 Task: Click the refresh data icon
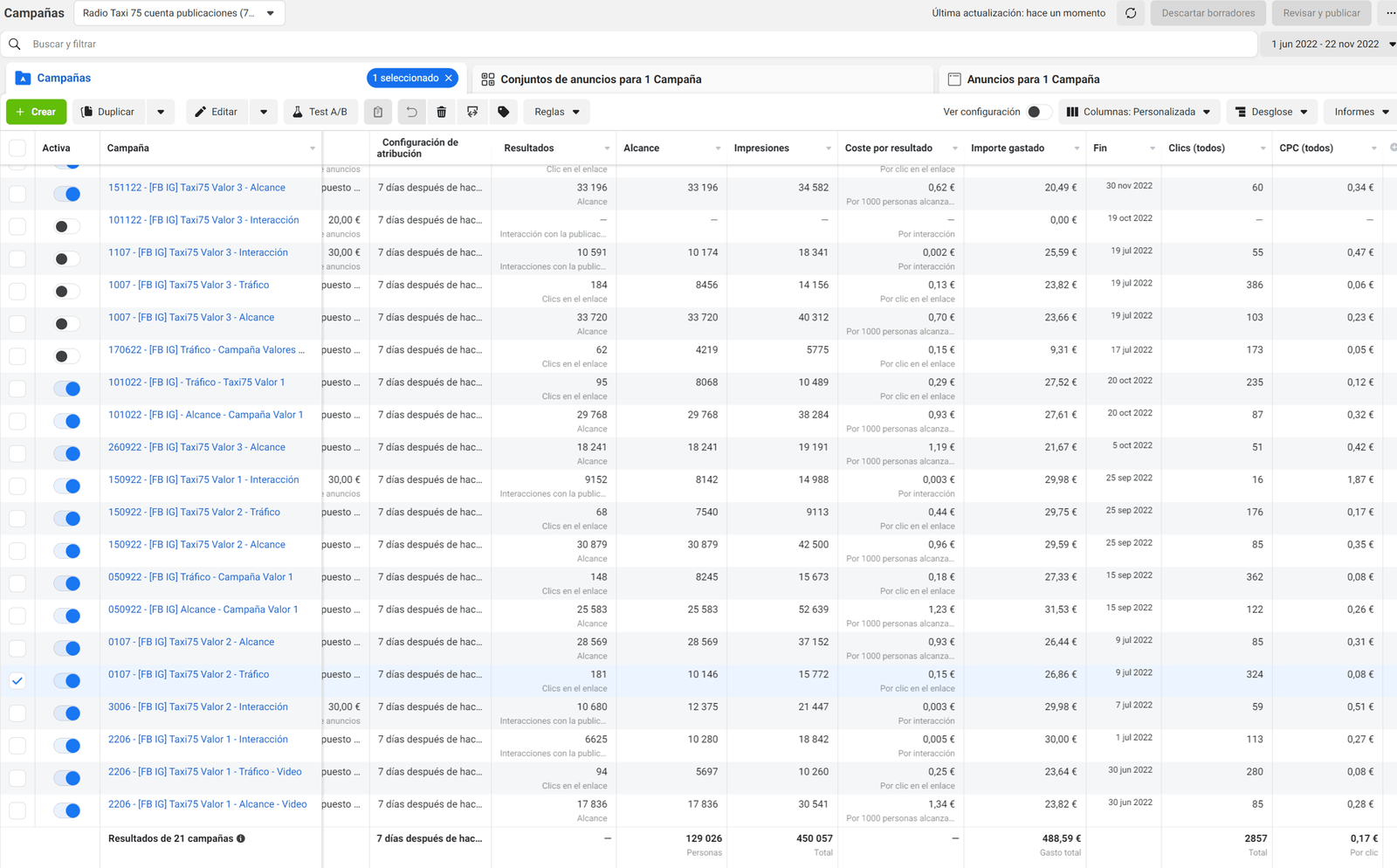[x=1131, y=13]
